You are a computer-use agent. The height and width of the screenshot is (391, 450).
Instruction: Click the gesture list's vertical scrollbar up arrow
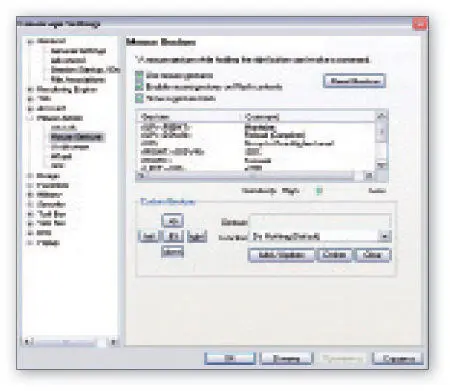point(381,116)
